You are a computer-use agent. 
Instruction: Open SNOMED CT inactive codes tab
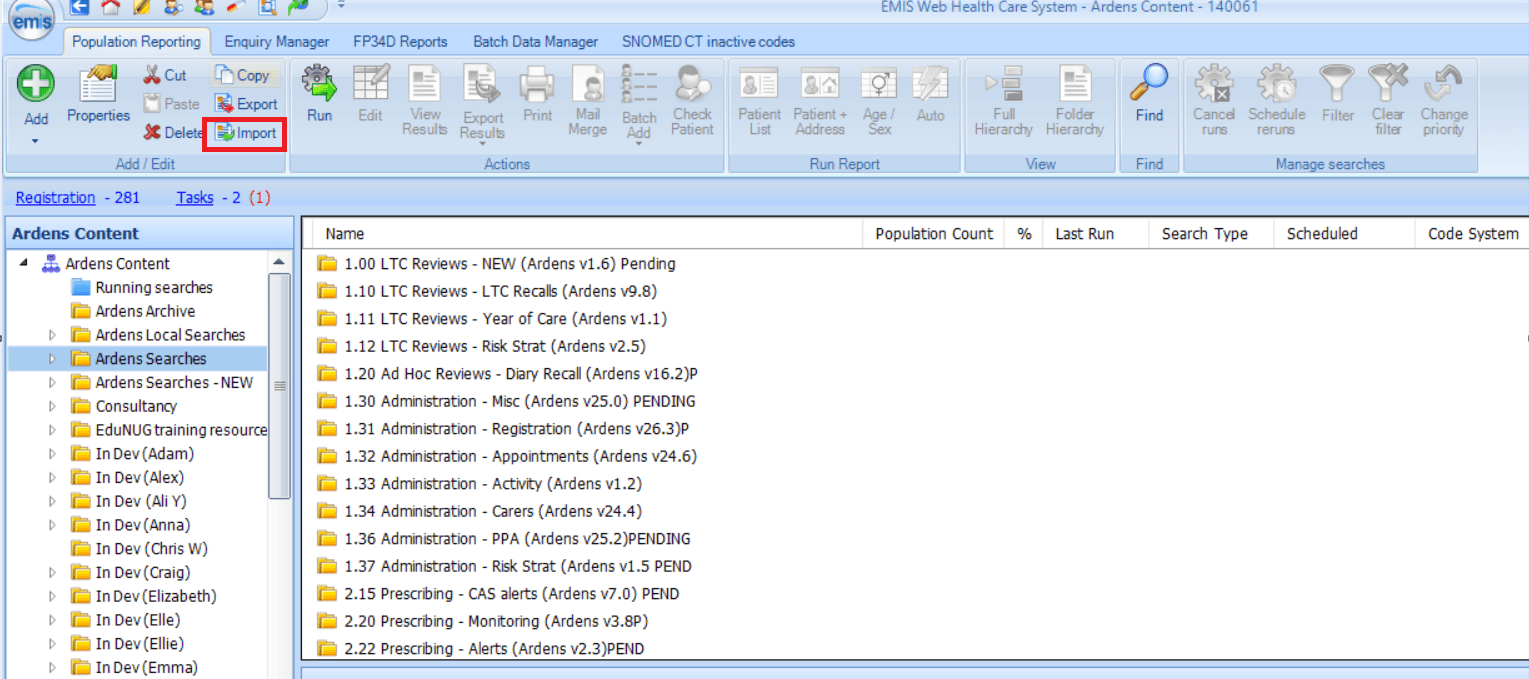[708, 42]
